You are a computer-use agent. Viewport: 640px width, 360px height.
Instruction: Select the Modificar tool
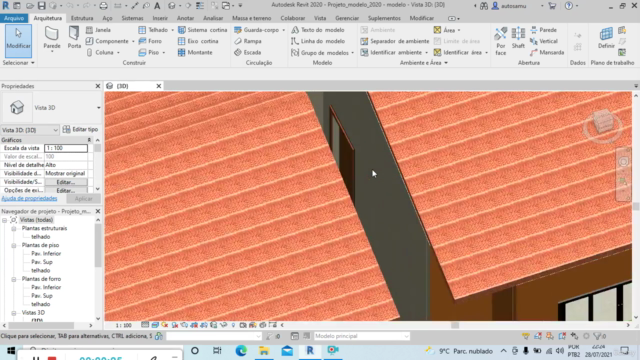coord(18,40)
